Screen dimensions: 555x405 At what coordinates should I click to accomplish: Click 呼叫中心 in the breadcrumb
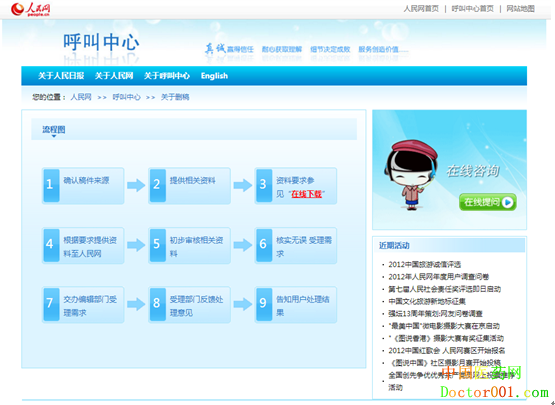[126, 97]
